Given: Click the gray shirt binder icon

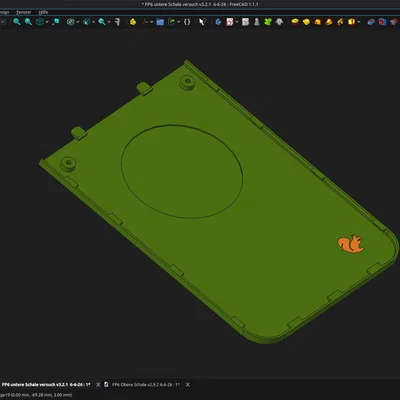Looking at the screenshot, I should point(279,22).
